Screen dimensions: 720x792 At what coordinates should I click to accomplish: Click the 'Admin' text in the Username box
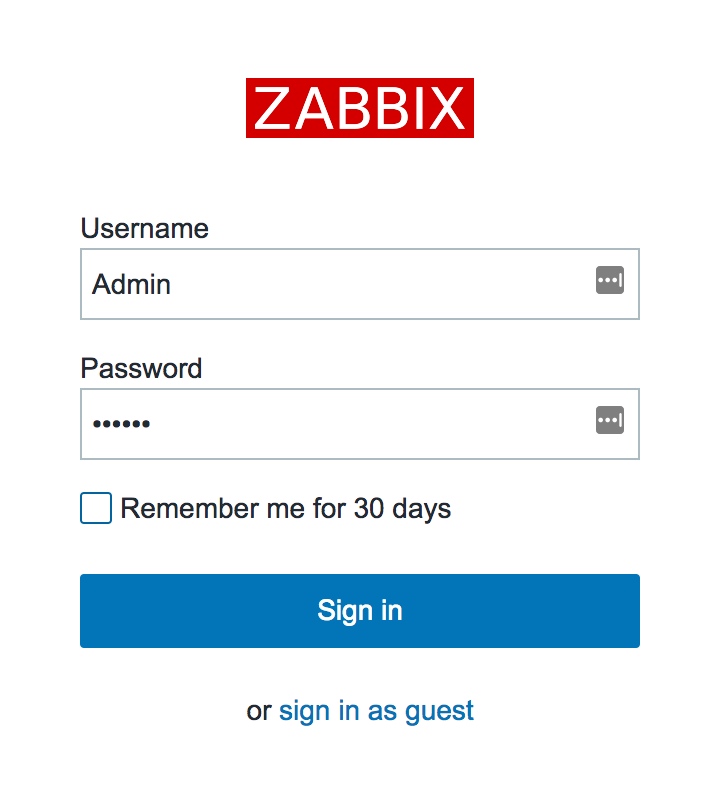tap(131, 284)
